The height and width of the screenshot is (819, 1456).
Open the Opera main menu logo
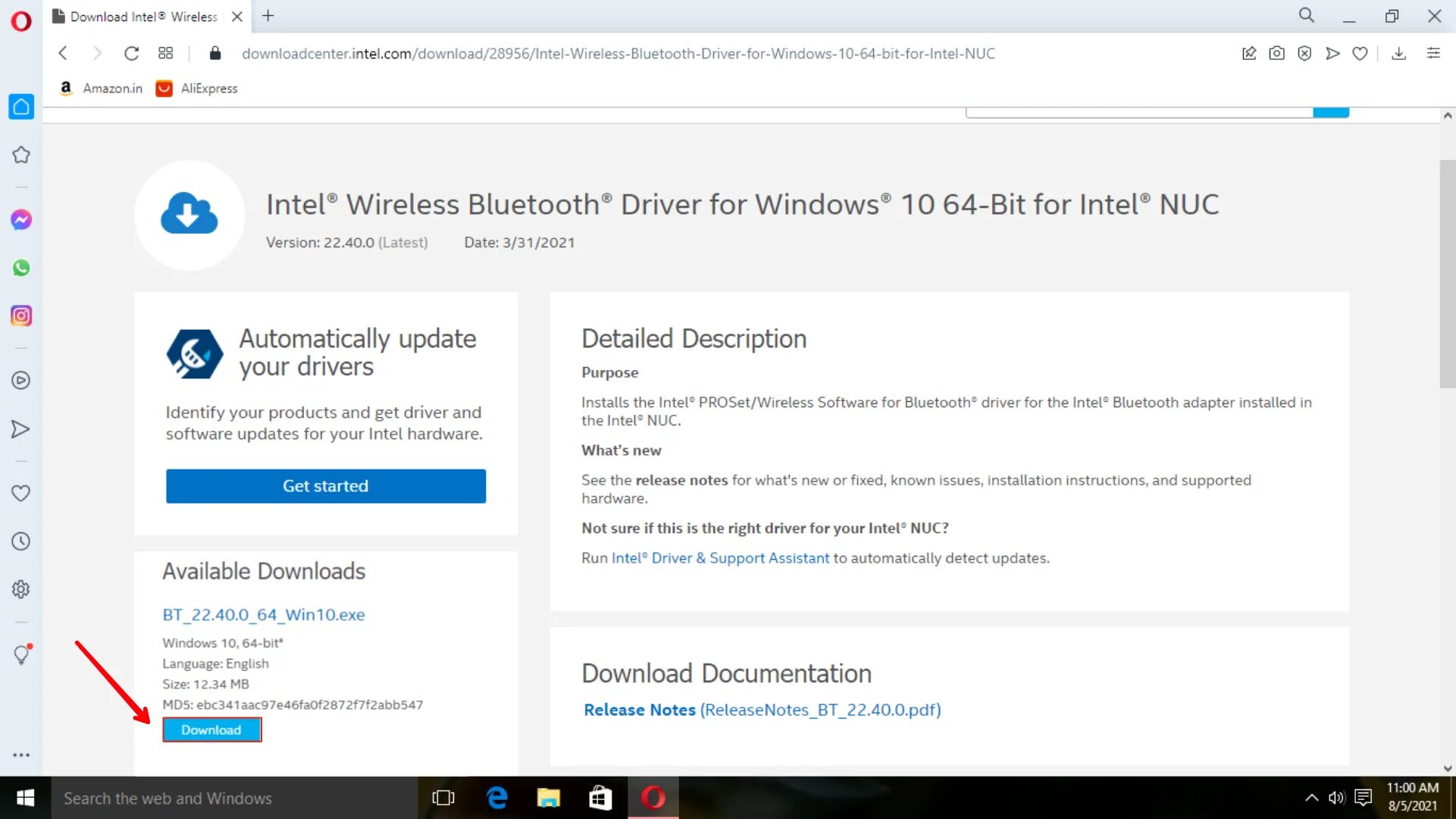point(21,20)
